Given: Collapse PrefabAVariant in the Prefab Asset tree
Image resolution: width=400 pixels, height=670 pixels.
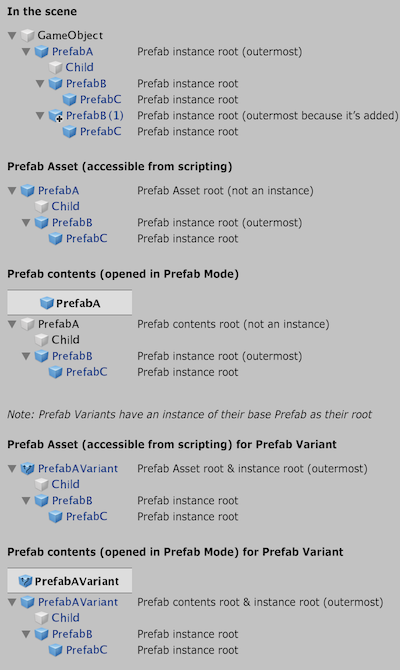Looking at the screenshot, I should coord(12,469).
